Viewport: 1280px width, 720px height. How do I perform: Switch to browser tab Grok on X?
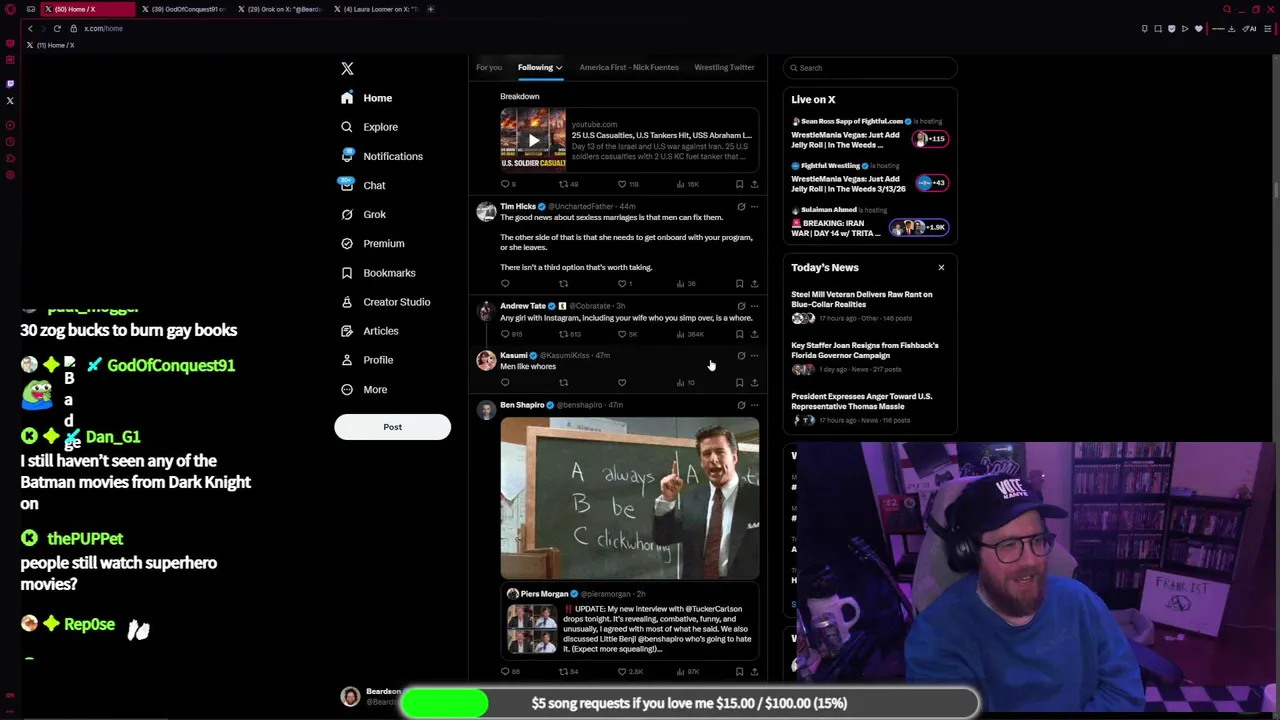281,9
